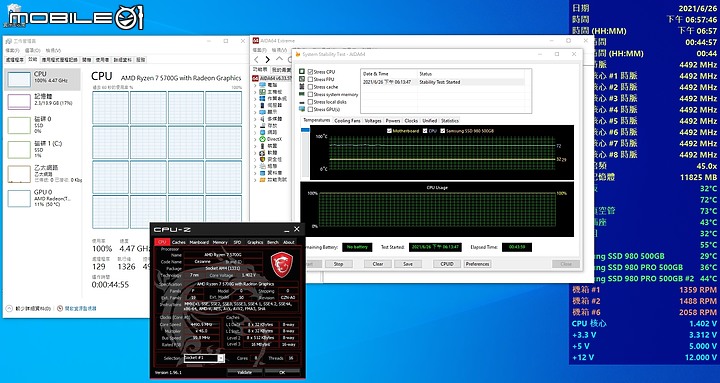Viewport: 720px width, 383px height.
Task: Go up one level with AIDA64 up arrow
Action: click(279, 59)
